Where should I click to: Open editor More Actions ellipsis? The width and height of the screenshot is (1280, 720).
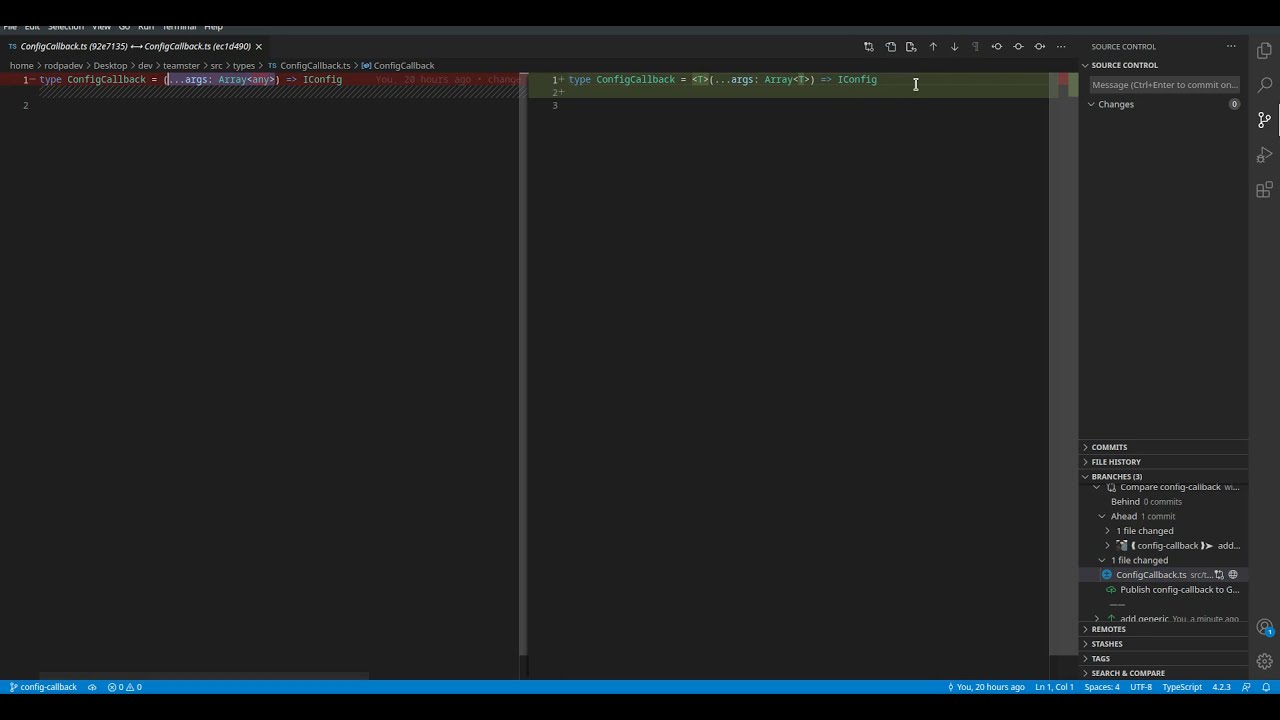tap(1061, 47)
